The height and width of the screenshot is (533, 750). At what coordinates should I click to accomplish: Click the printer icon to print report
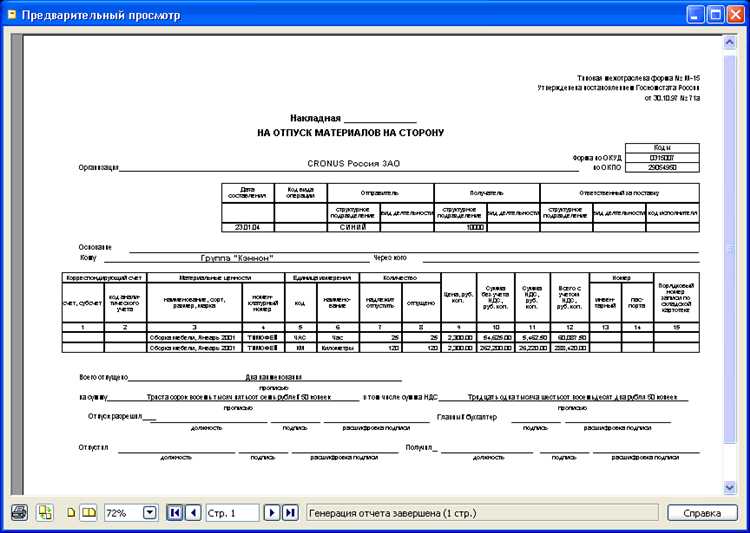click(x=19, y=513)
